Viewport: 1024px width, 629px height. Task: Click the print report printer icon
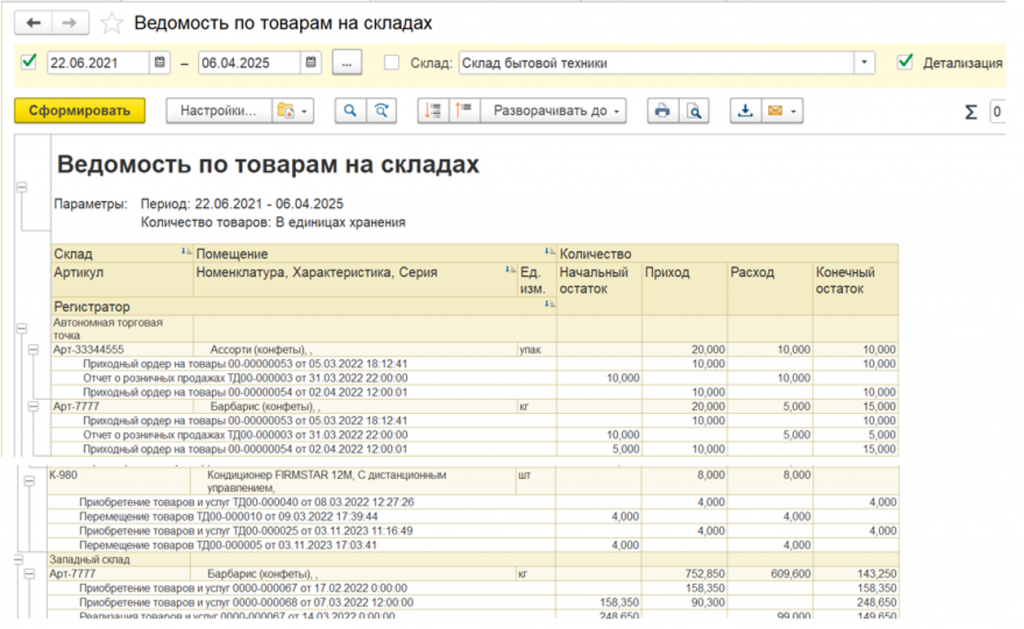(x=661, y=111)
